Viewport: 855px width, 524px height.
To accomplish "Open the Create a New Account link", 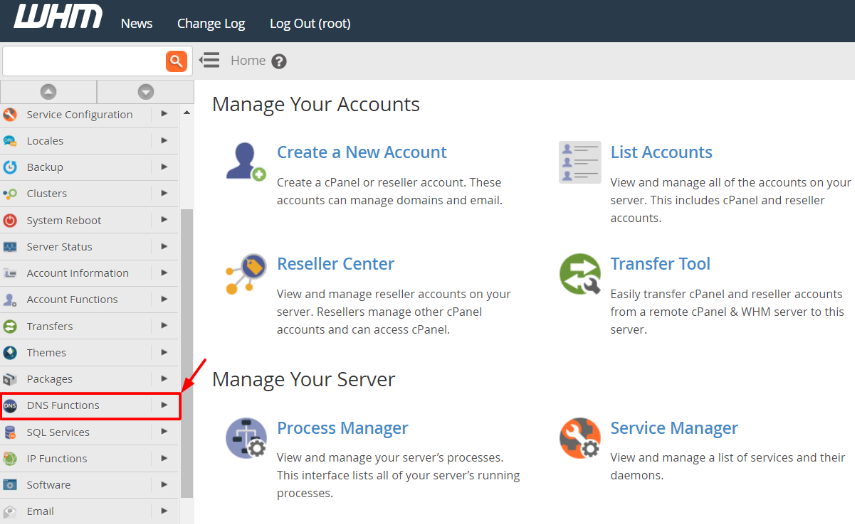I will [x=362, y=152].
